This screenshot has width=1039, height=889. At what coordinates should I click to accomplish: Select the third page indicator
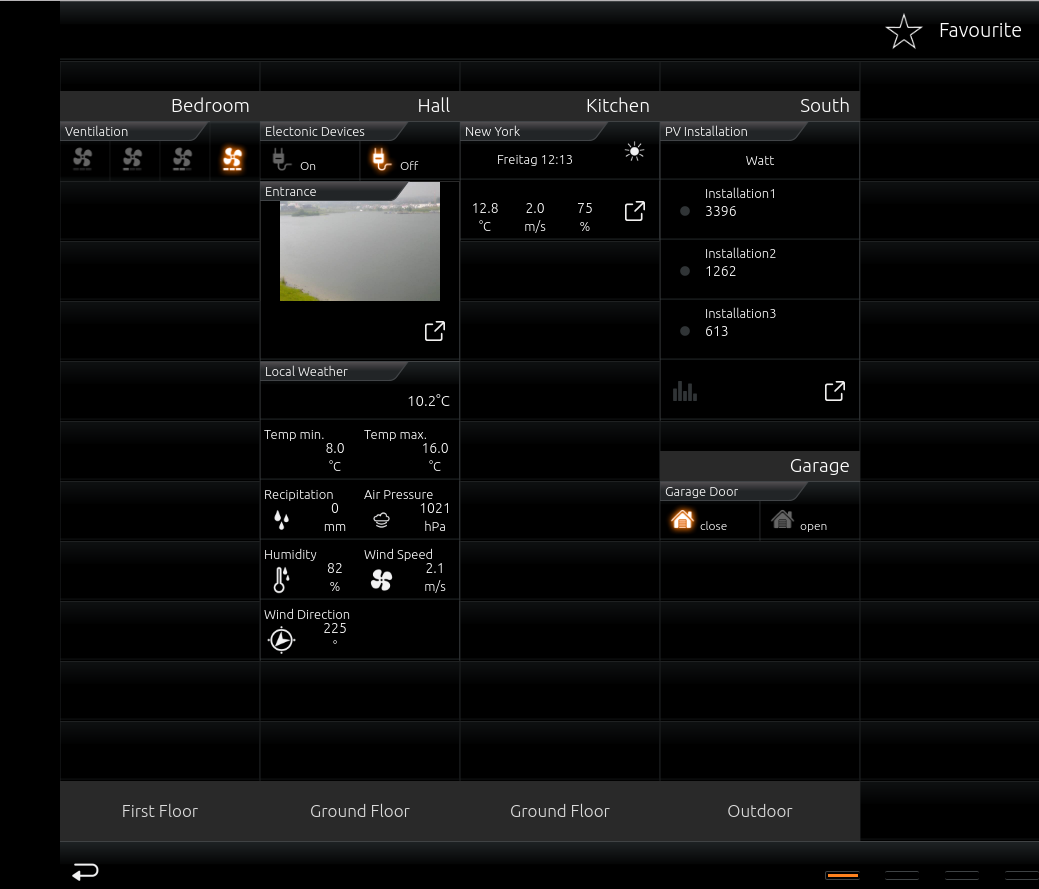pyautogui.click(x=962, y=876)
